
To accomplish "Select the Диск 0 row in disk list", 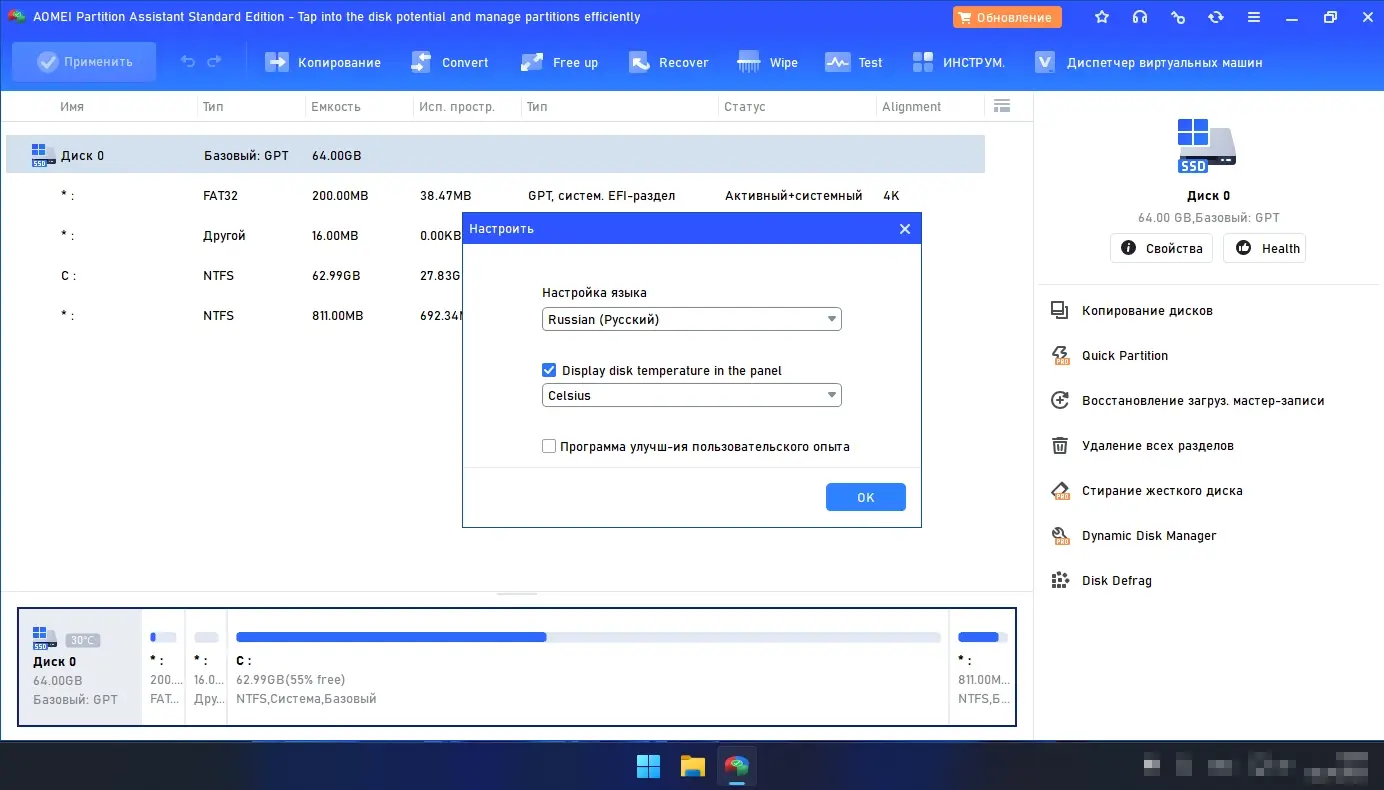I will (496, 155).
